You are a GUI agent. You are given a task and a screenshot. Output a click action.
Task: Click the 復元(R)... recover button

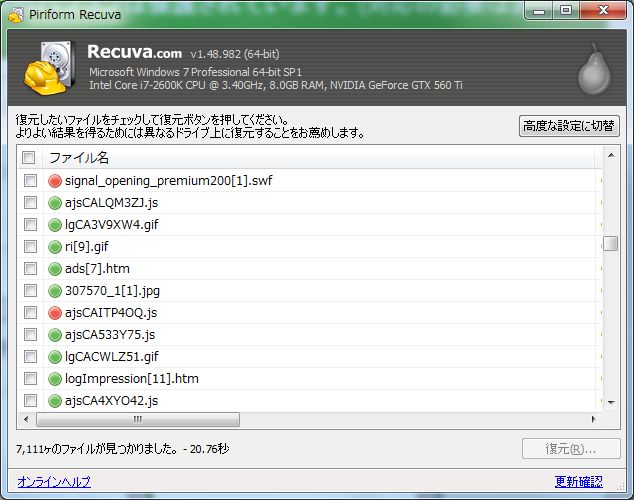coord(571,449)
